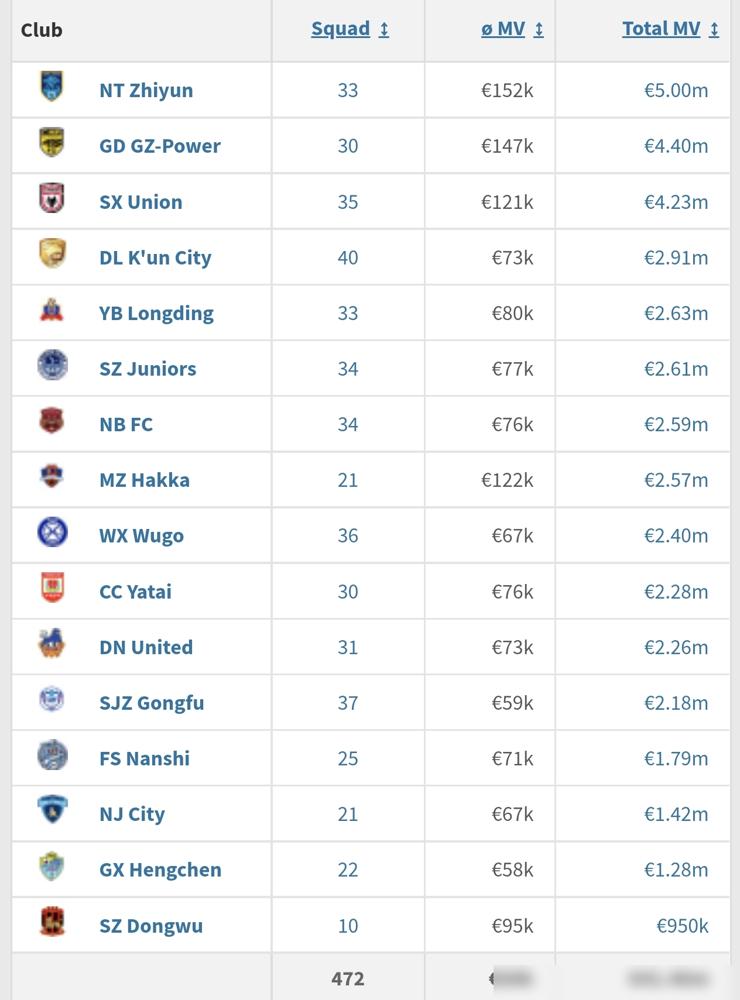The width and height of the screenshot is (740, 1000).
Task: Click the DL K'un City crest icon
Action: (52, 255)
